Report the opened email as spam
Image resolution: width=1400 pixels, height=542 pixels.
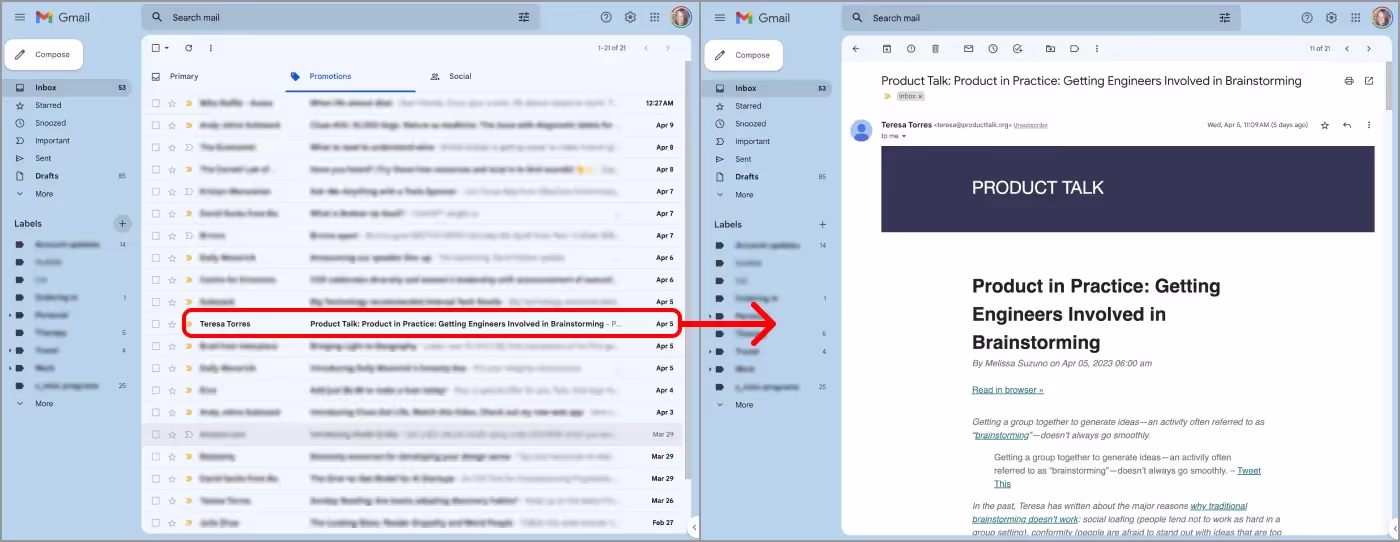click(910, 48)
